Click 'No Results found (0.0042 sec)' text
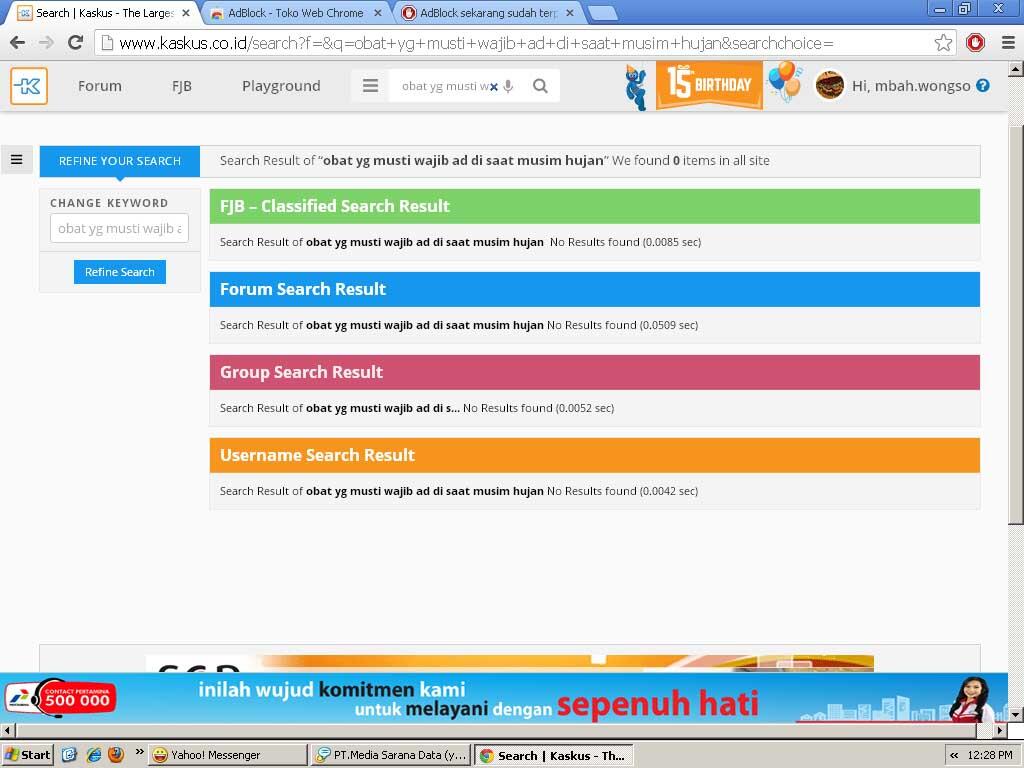 tap(622, 491)
